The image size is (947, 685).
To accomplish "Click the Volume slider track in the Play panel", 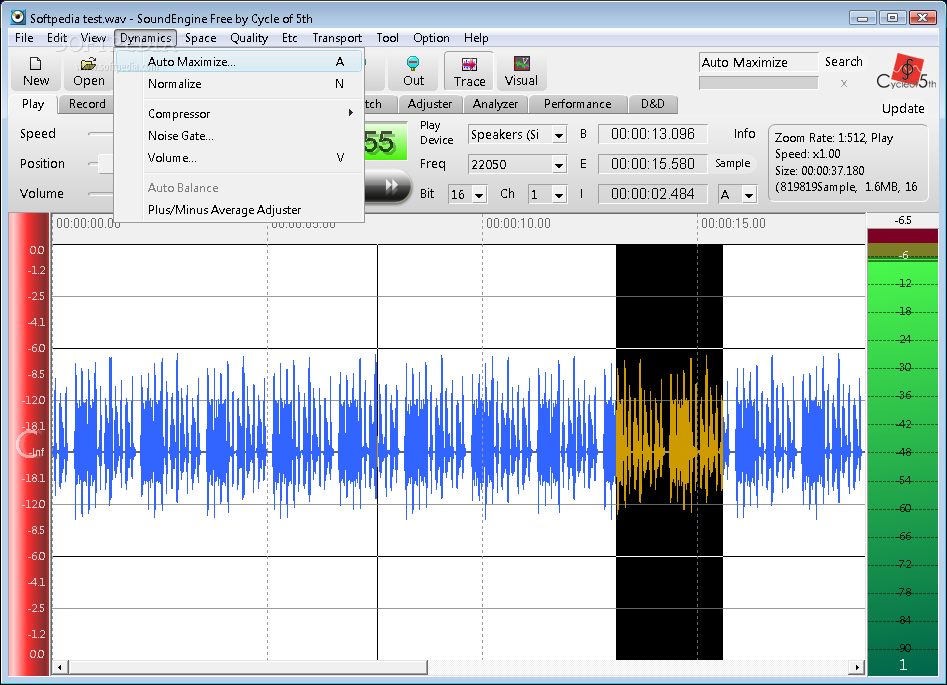I will (100, 193).
